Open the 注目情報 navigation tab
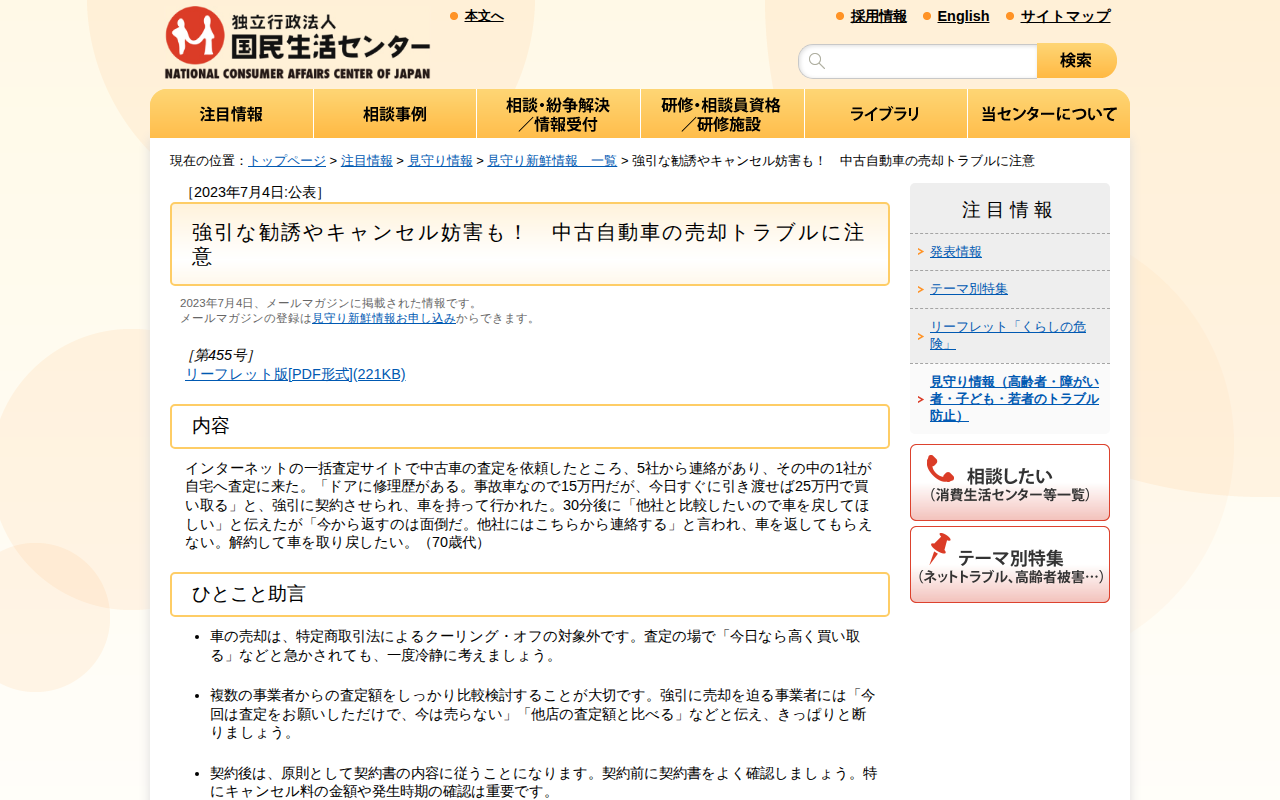Image resolution: width=1280 pixels, height=800 pixels. [x=232, y=114]
